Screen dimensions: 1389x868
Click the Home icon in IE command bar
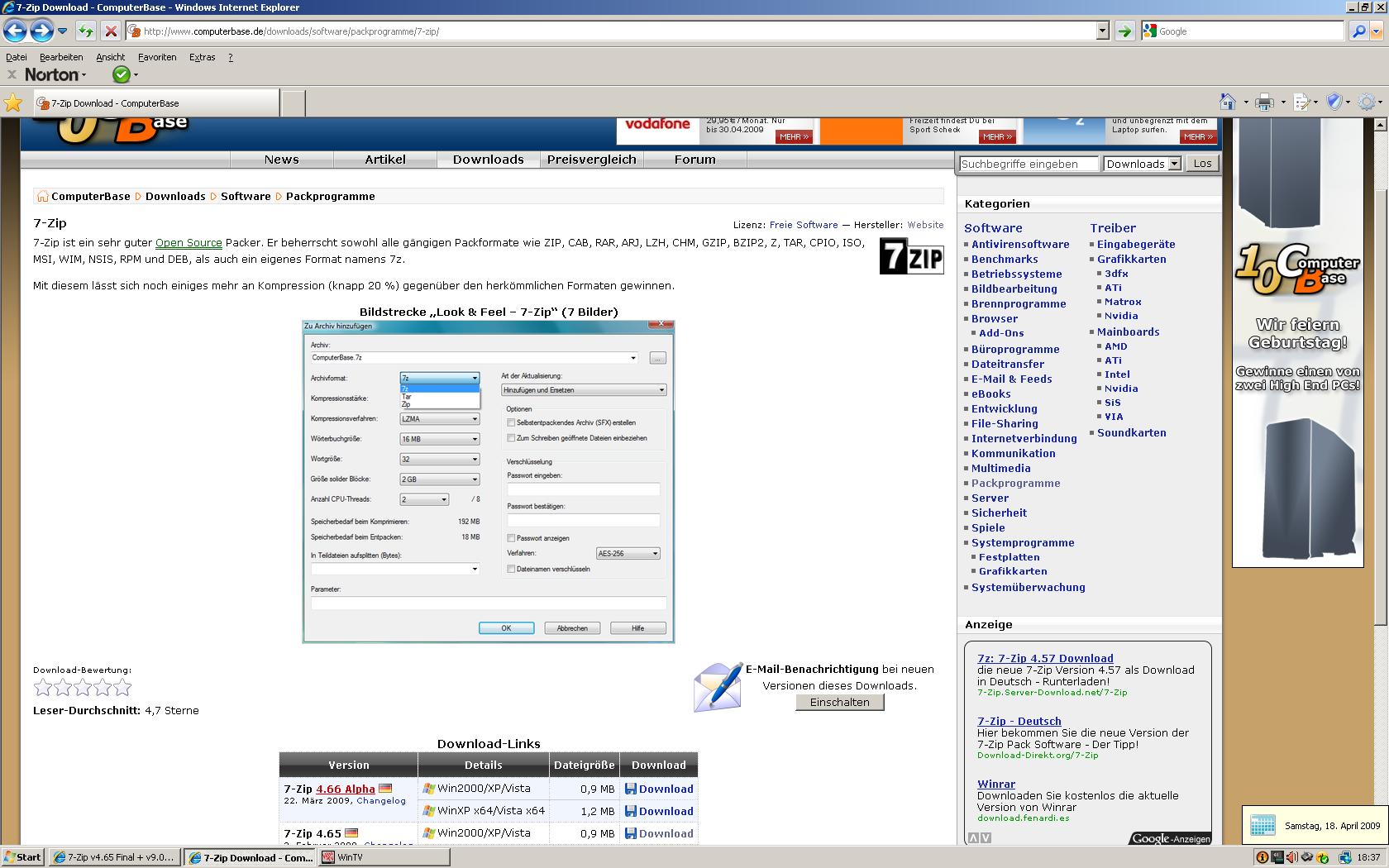[1228, 102]
